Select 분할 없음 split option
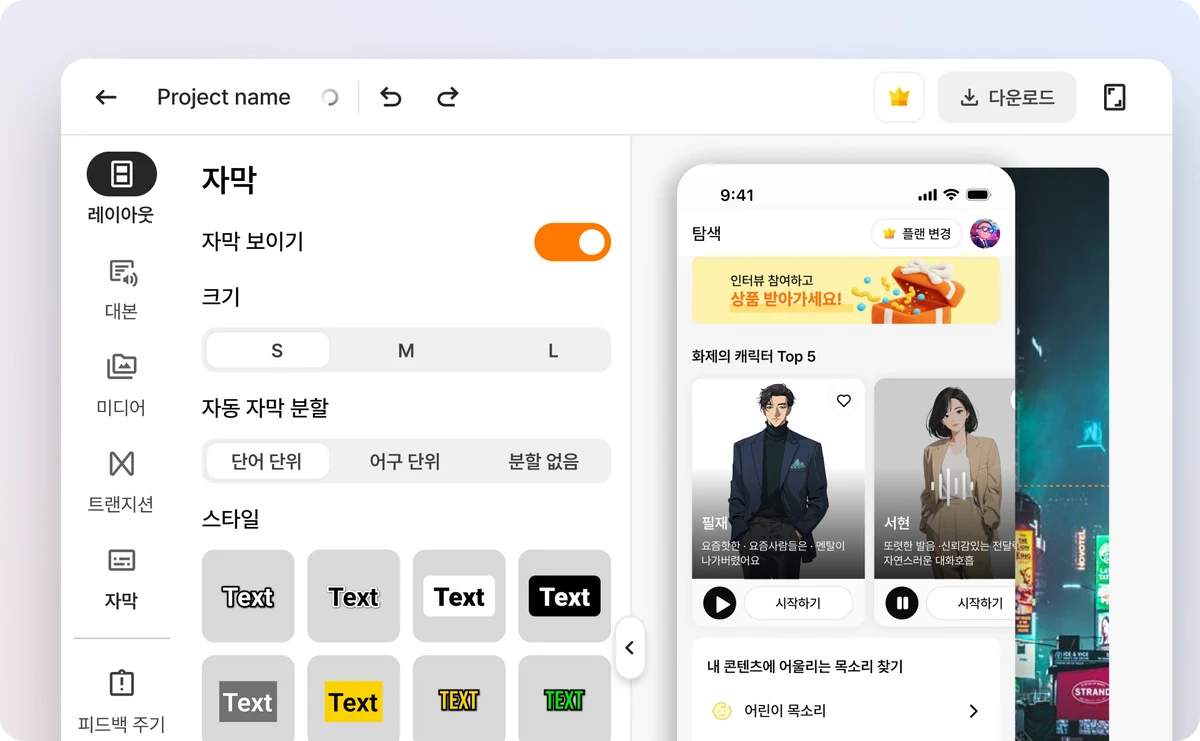Viewport: 1200px width, 741px height. click(x=543, y=462)
